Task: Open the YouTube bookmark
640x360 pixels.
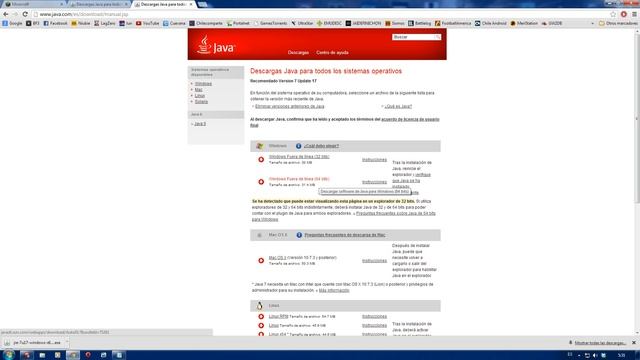Action: coord(147,24)
